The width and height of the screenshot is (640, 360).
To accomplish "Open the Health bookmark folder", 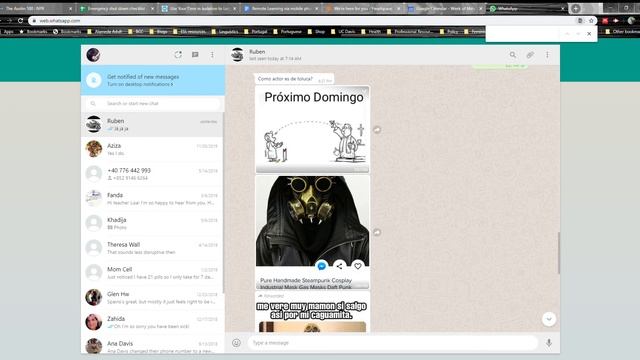I will (x=371, y=31).
